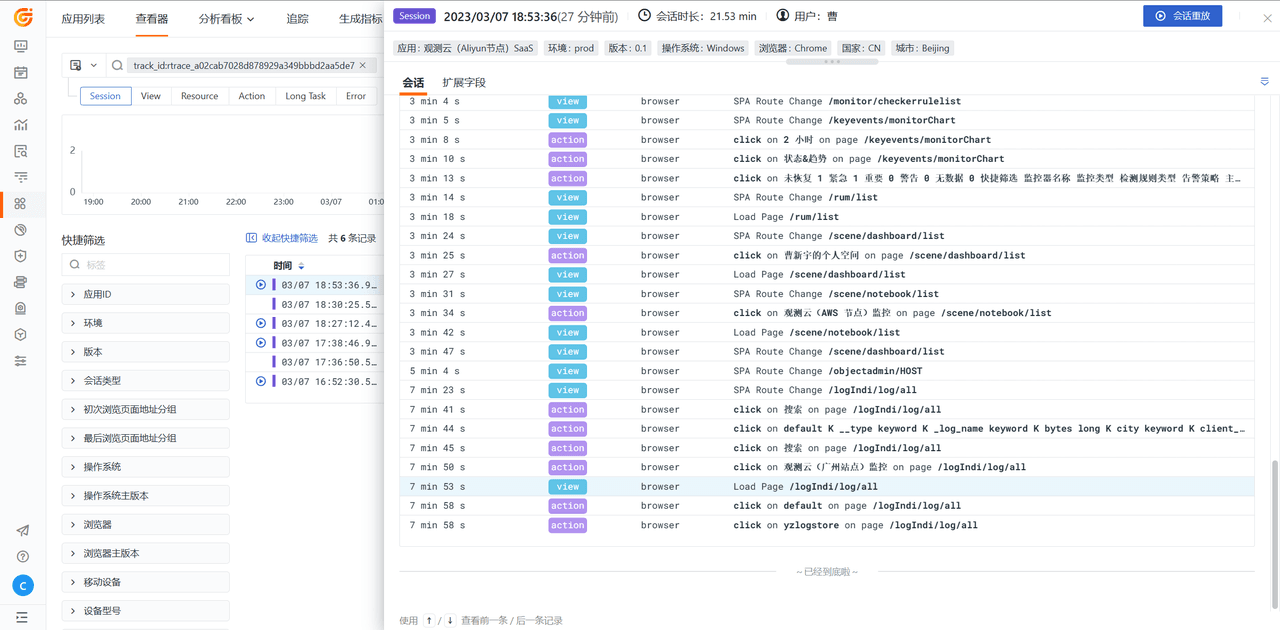Open the metrics chart icon in left sidebar
Image resolution: width=1280 pixels, height=630 pixels.
[21, 125]
